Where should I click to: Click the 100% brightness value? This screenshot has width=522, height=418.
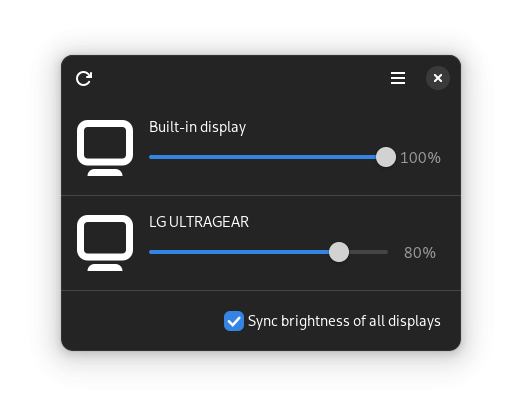tap(420, 158)
